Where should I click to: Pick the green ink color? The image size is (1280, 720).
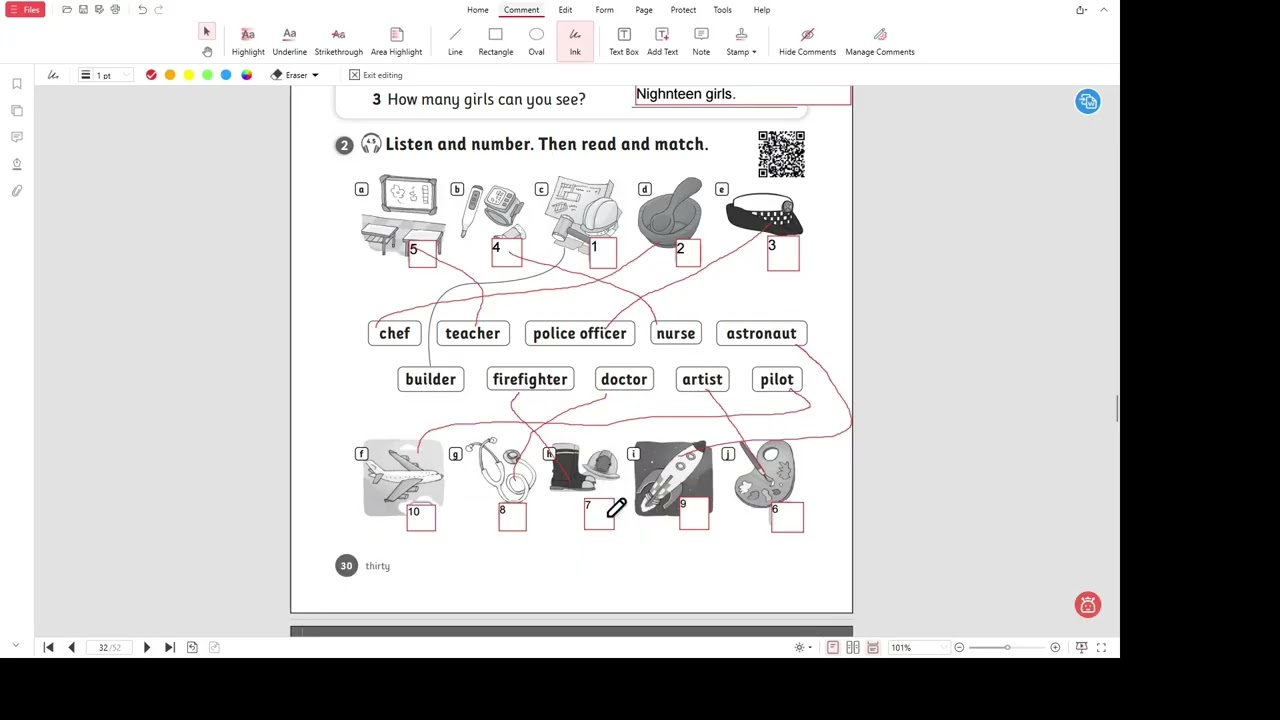click(207, 75)
